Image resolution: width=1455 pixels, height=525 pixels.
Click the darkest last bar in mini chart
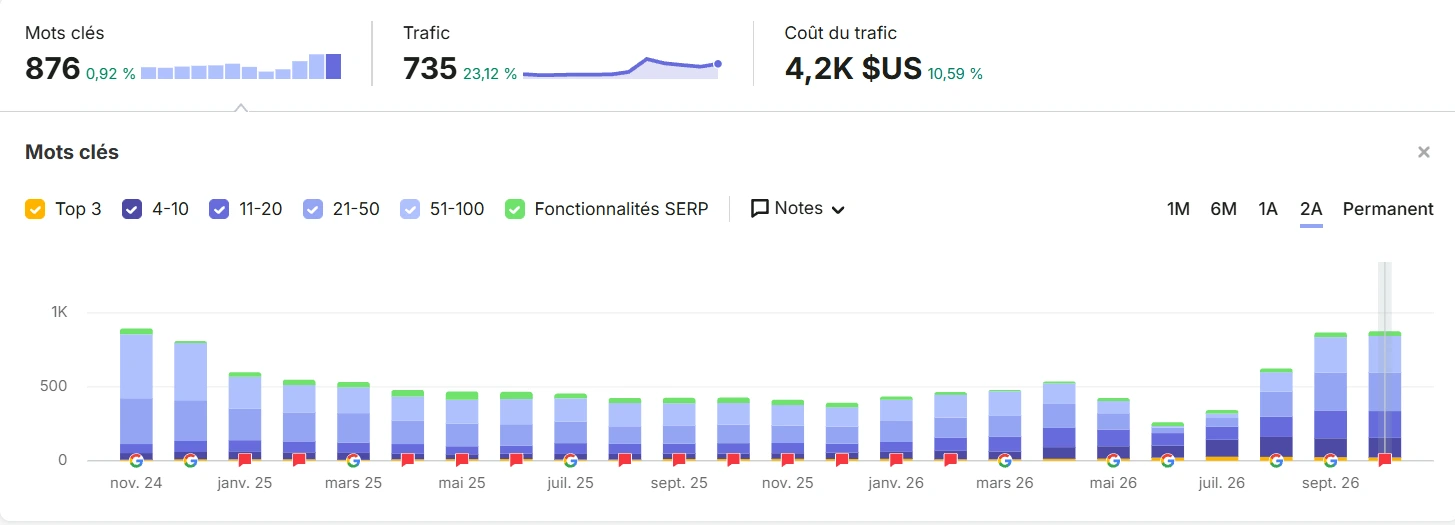[x=334, y=66]
